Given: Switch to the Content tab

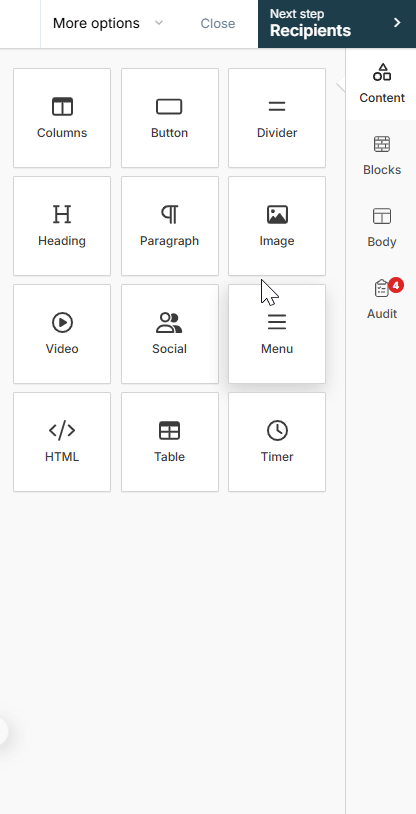Looking at the screenshot, I should pyautogui.click(x=382, y=84).
